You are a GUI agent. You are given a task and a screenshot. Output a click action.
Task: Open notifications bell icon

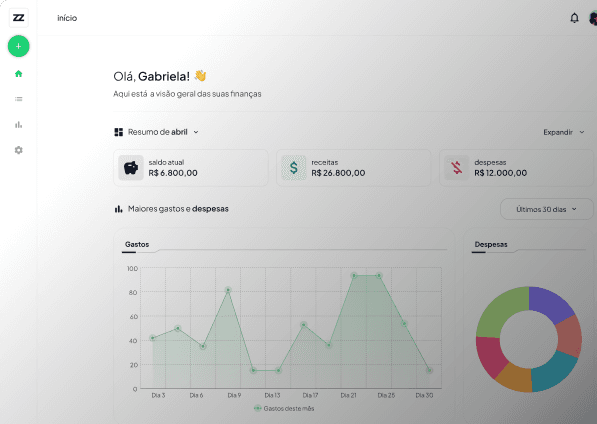click(574, 18)
